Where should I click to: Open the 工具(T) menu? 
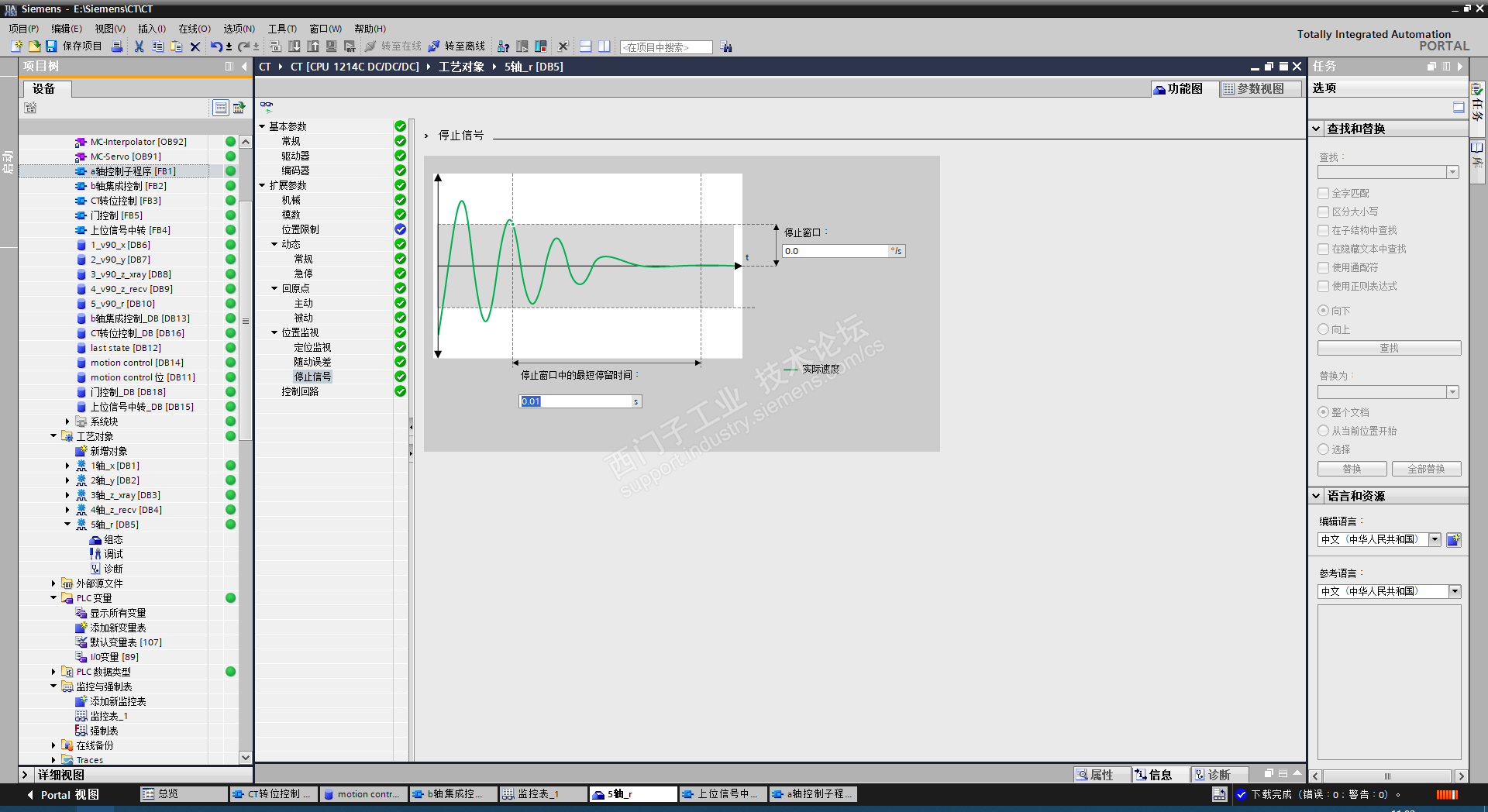[x=282, y=29]
